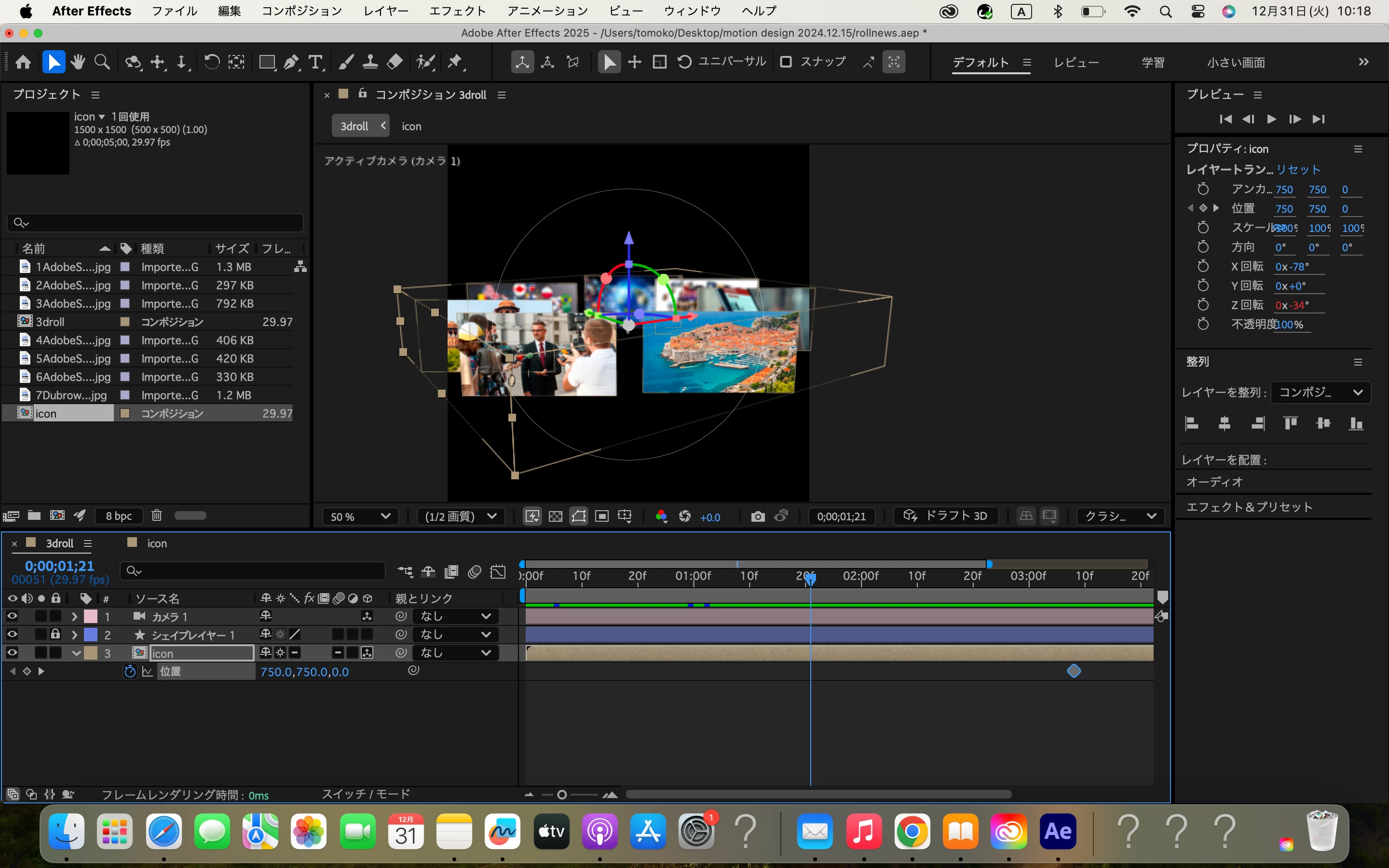Unlock the シェイプレイヤー 1 layer
This screenshot has width=1389, height=868.
tap(55, 634)
